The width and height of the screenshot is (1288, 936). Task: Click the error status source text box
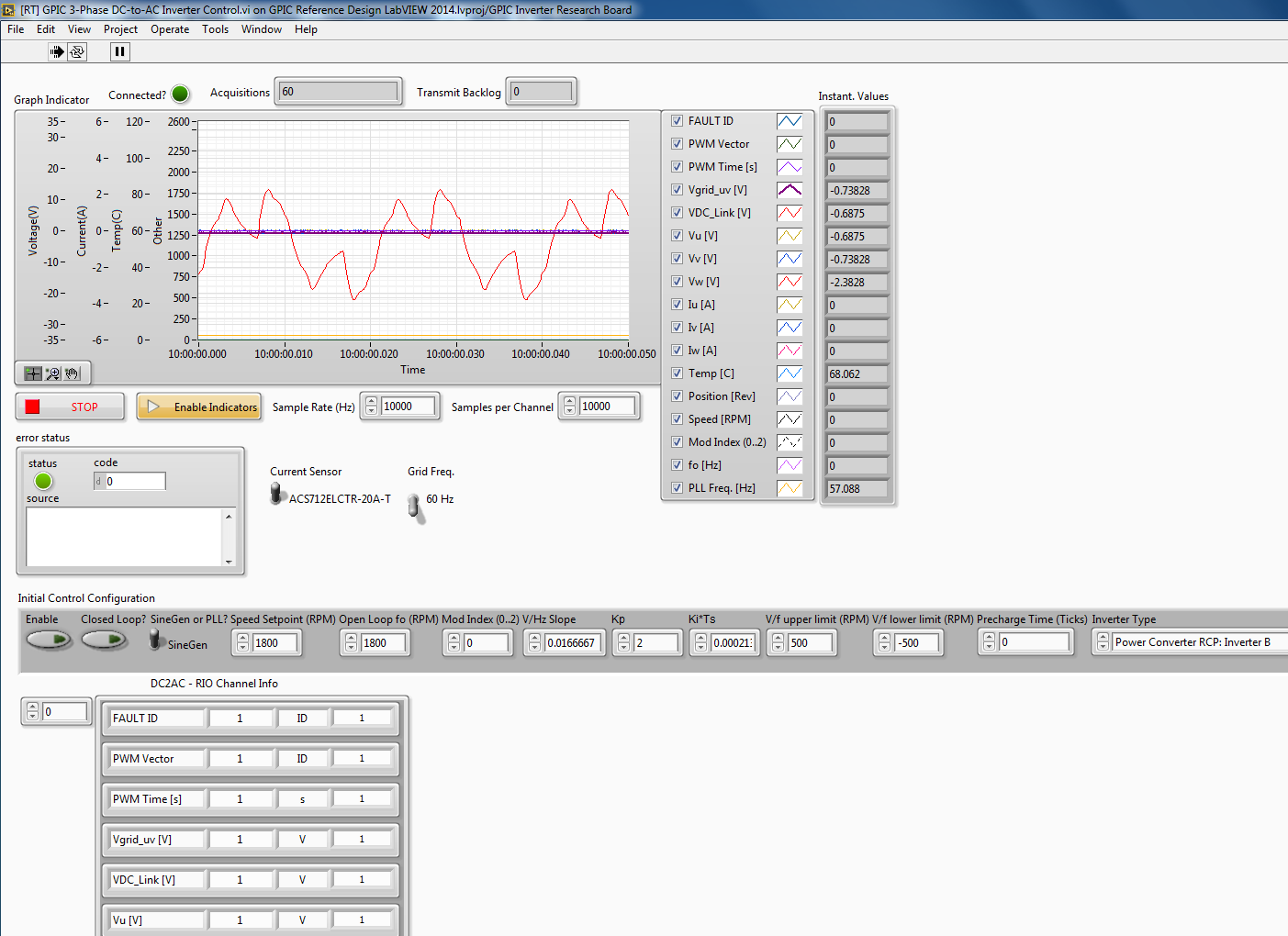[125, 537]
